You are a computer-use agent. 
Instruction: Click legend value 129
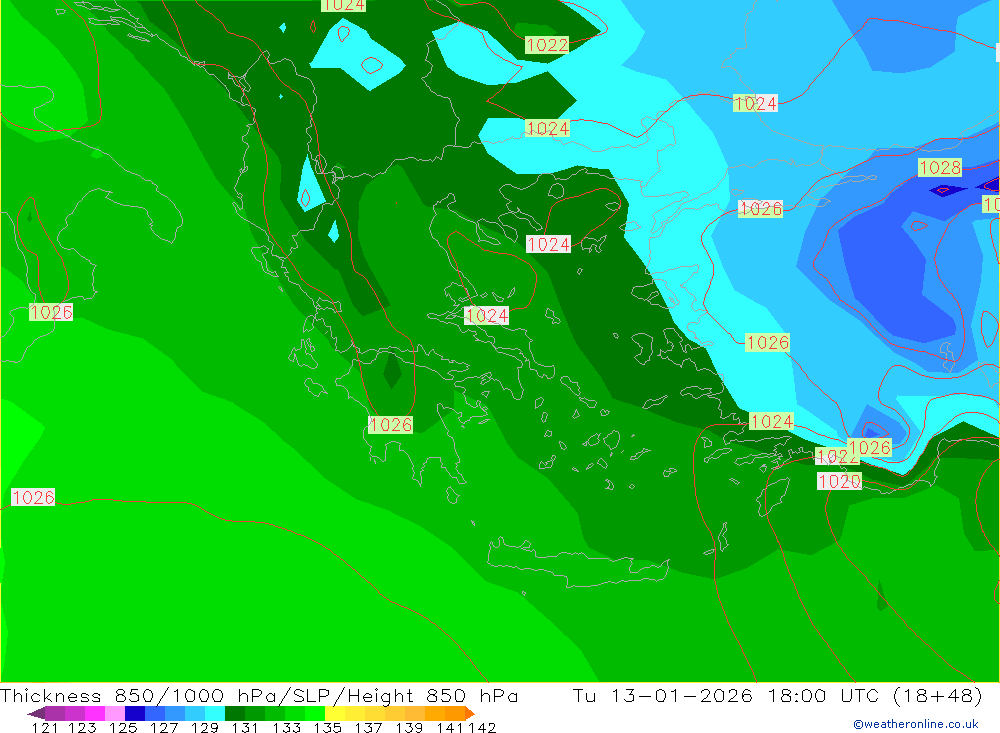pos(205,727)
